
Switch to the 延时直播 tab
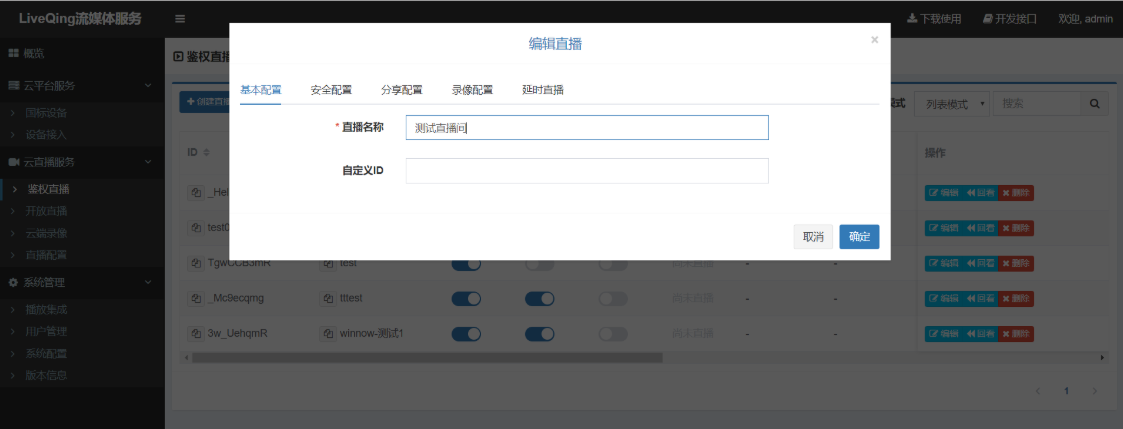point(543,90)
